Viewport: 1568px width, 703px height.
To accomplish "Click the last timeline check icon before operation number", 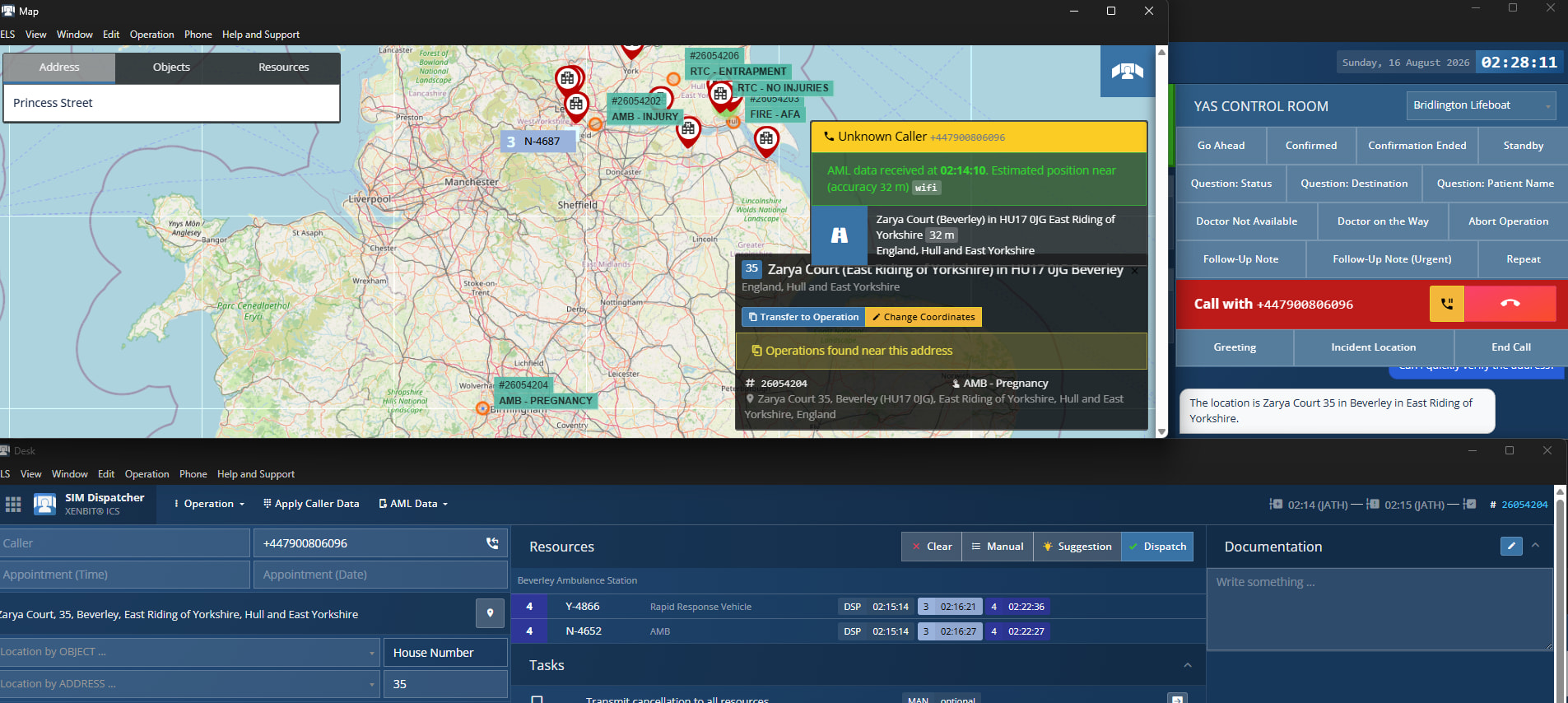I will click(x=1470, y=504).
